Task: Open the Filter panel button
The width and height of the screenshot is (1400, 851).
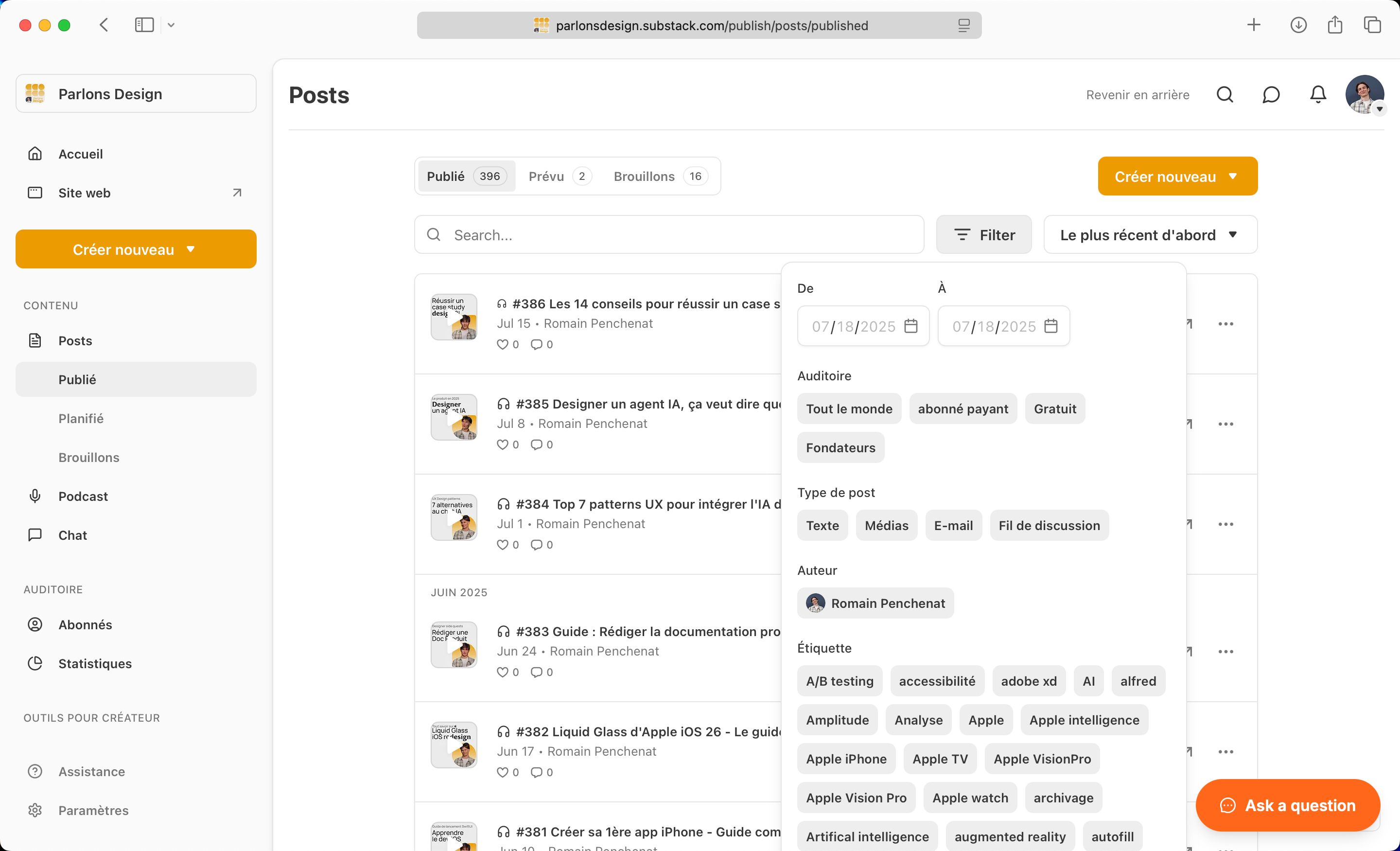Action: coord(983,234)
